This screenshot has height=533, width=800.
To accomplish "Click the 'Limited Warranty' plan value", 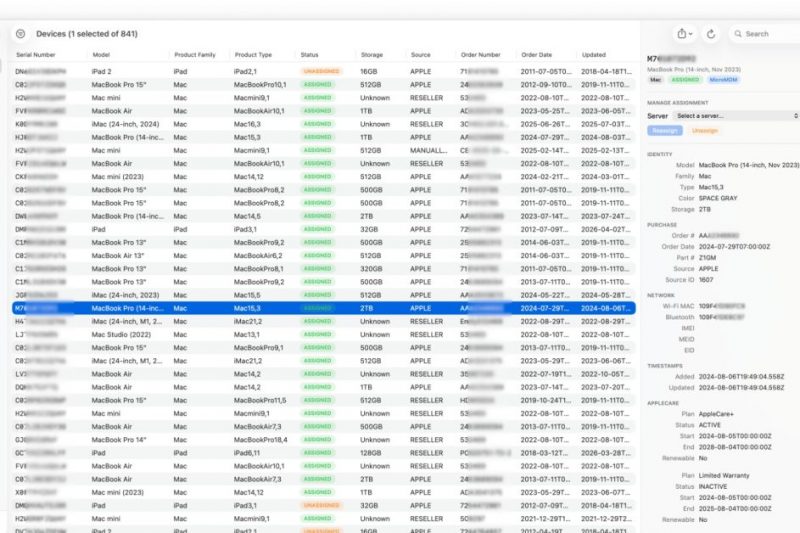I will coord(724,475).
